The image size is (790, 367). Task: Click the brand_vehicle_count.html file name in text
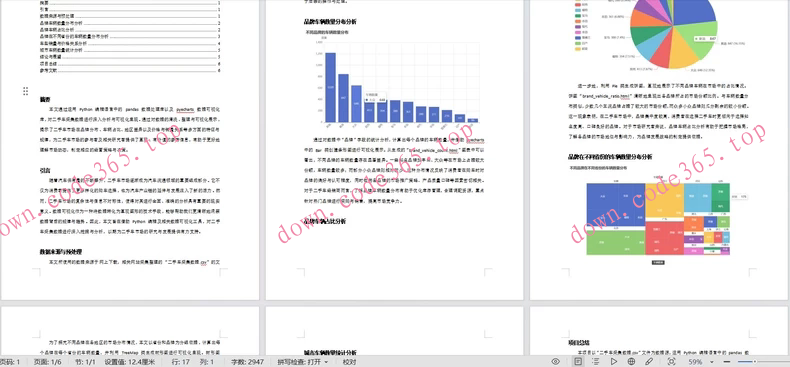(x=434, y=150)
